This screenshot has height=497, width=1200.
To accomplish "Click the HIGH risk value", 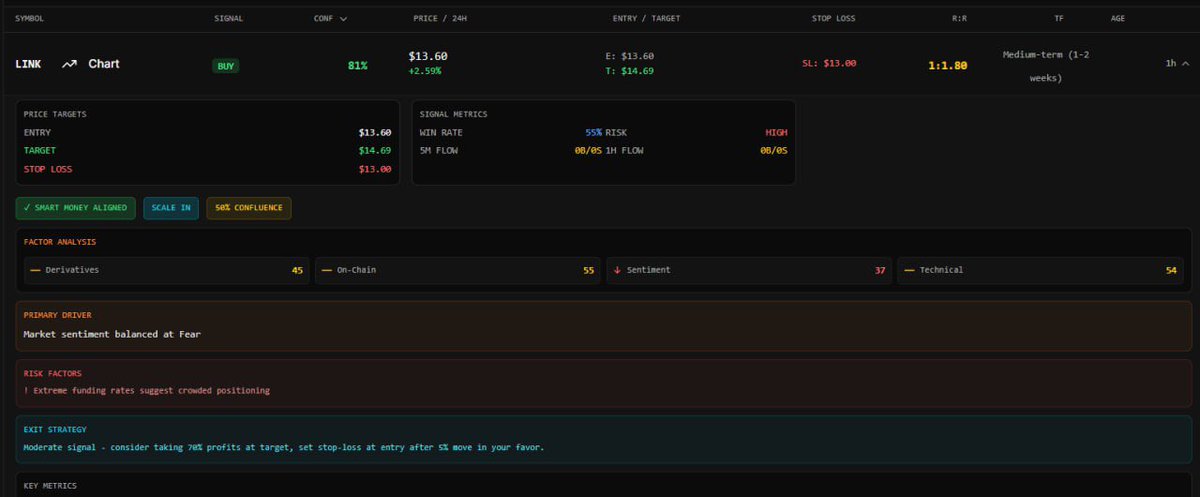I will click(776, 132).
